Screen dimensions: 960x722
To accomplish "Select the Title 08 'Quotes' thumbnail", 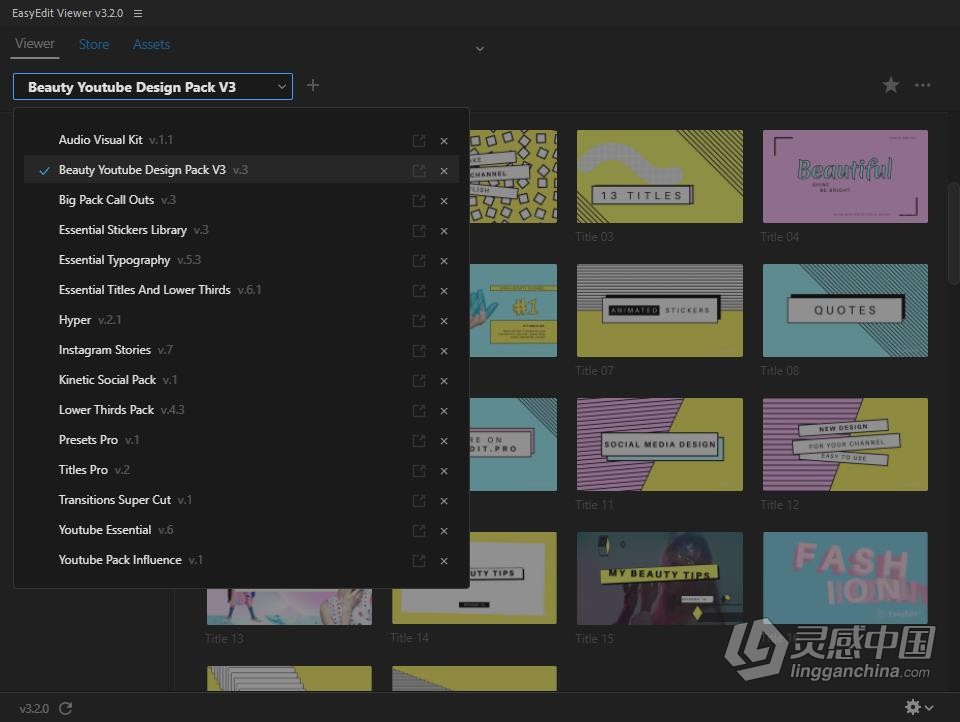I will [845, 310].
